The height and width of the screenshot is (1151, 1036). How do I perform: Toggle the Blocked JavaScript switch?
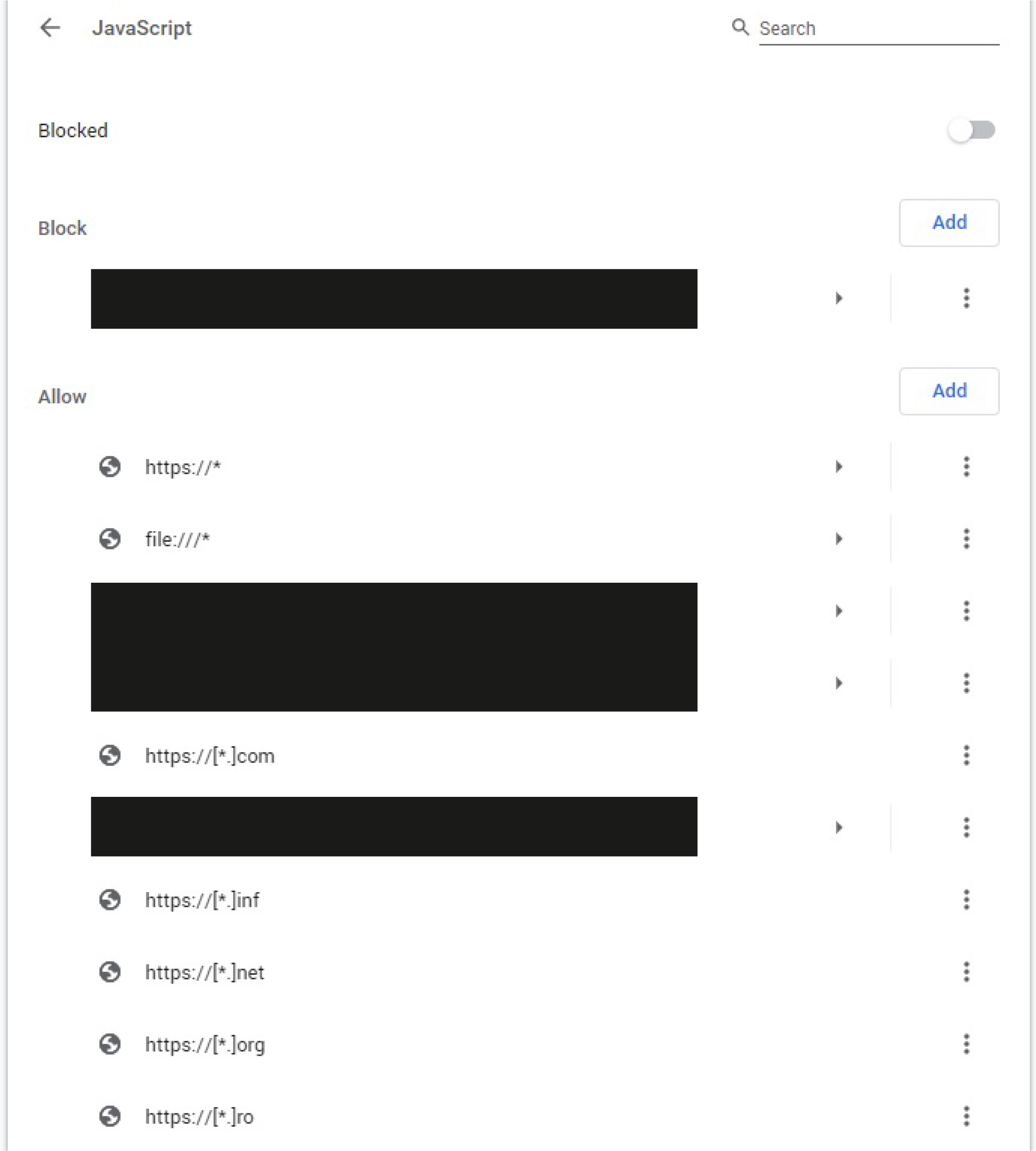(971, 130)
